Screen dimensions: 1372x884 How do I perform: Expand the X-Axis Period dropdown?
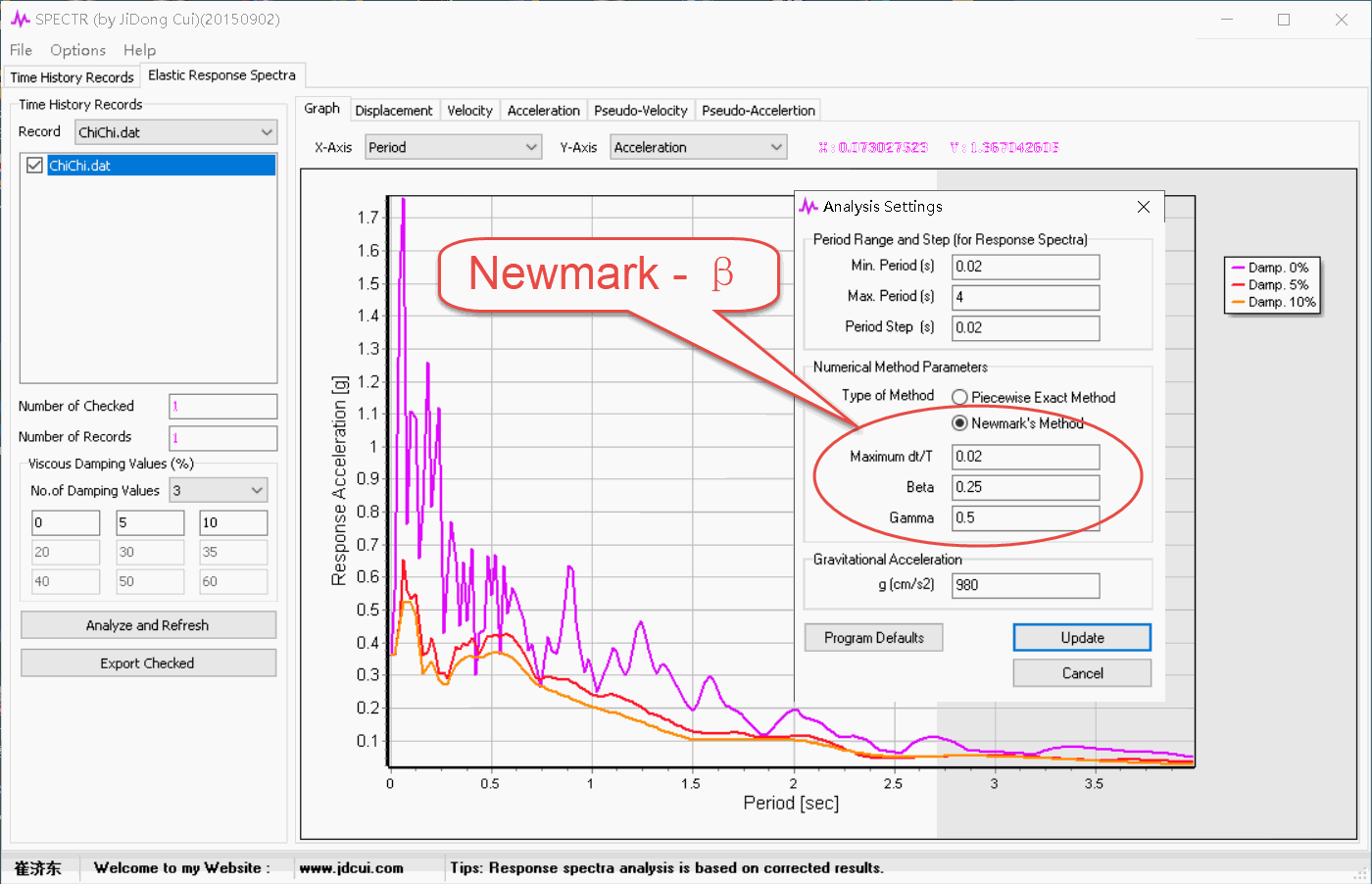click(x=454, y=147)
